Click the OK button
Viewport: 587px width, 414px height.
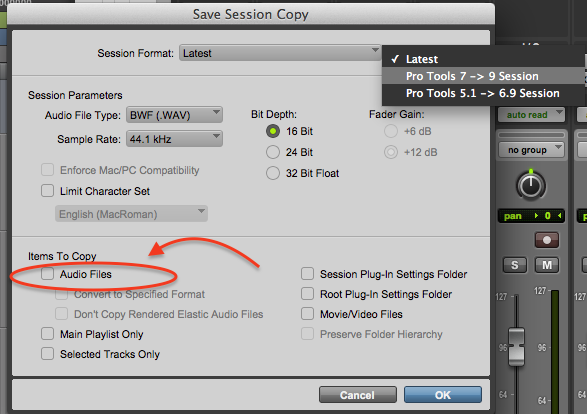tap(442, 395)
